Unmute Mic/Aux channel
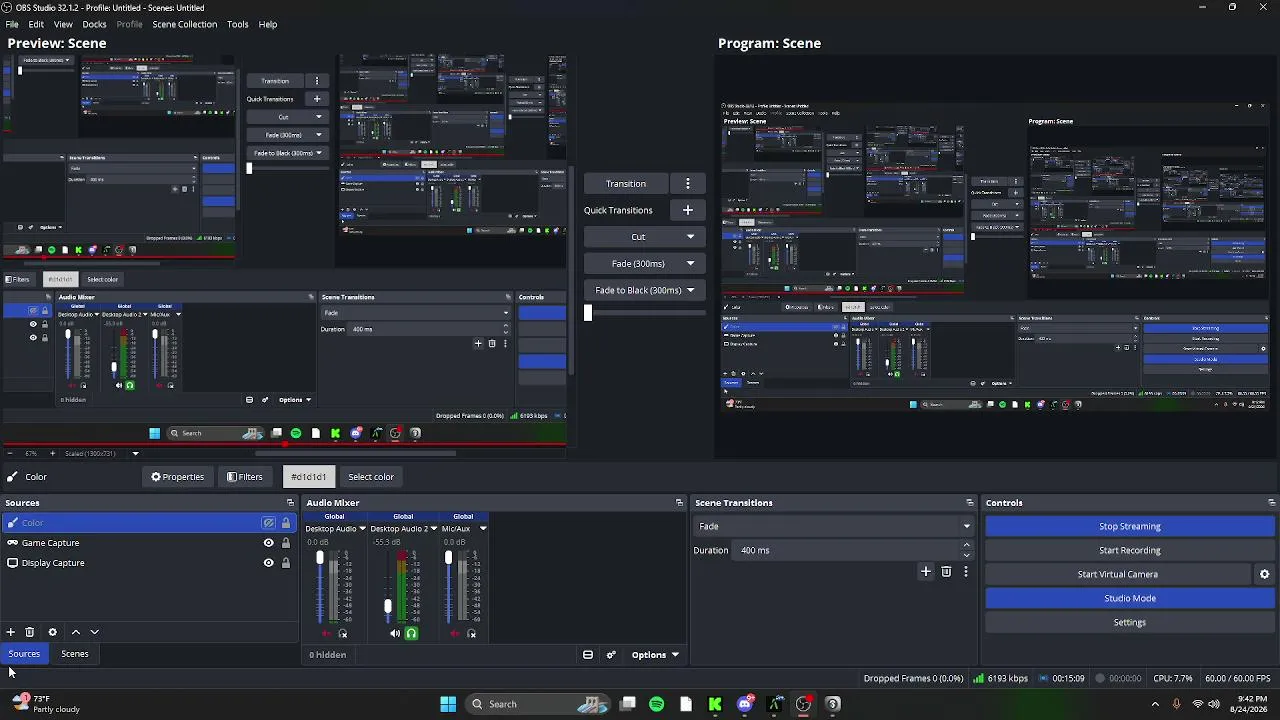 click(x=455, y=633)
